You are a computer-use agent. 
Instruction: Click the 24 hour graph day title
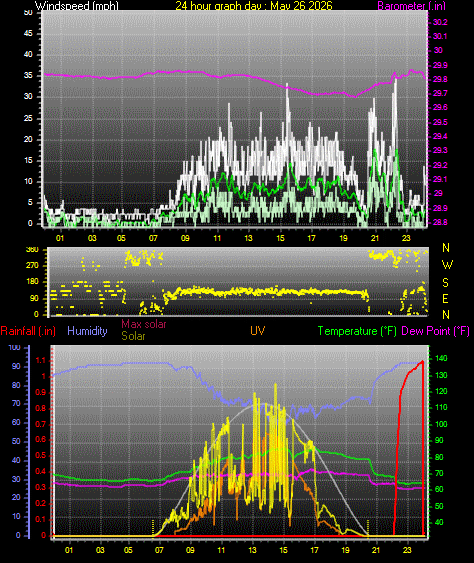click(254, 6)
